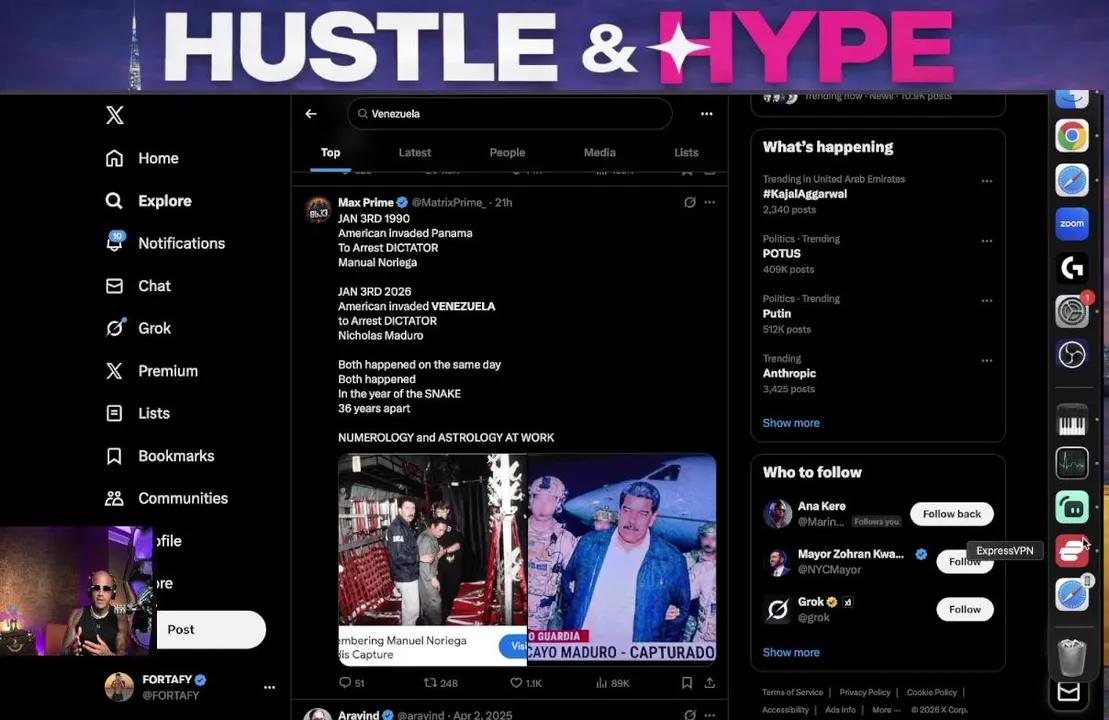1109x720 pixels.
Task: Open options for Putin trend
Action: click(x=987, y=301)
